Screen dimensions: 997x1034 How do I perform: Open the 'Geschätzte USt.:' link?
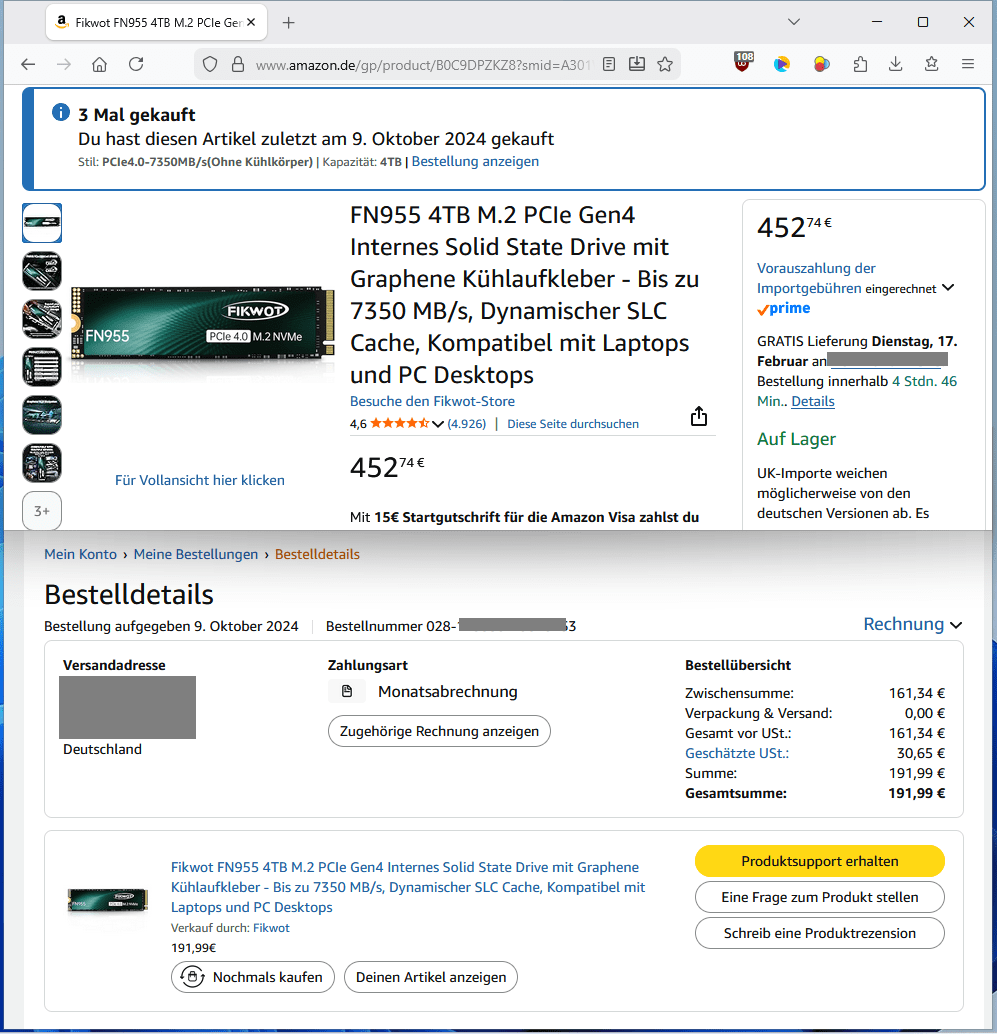click(x=737, y=753)
